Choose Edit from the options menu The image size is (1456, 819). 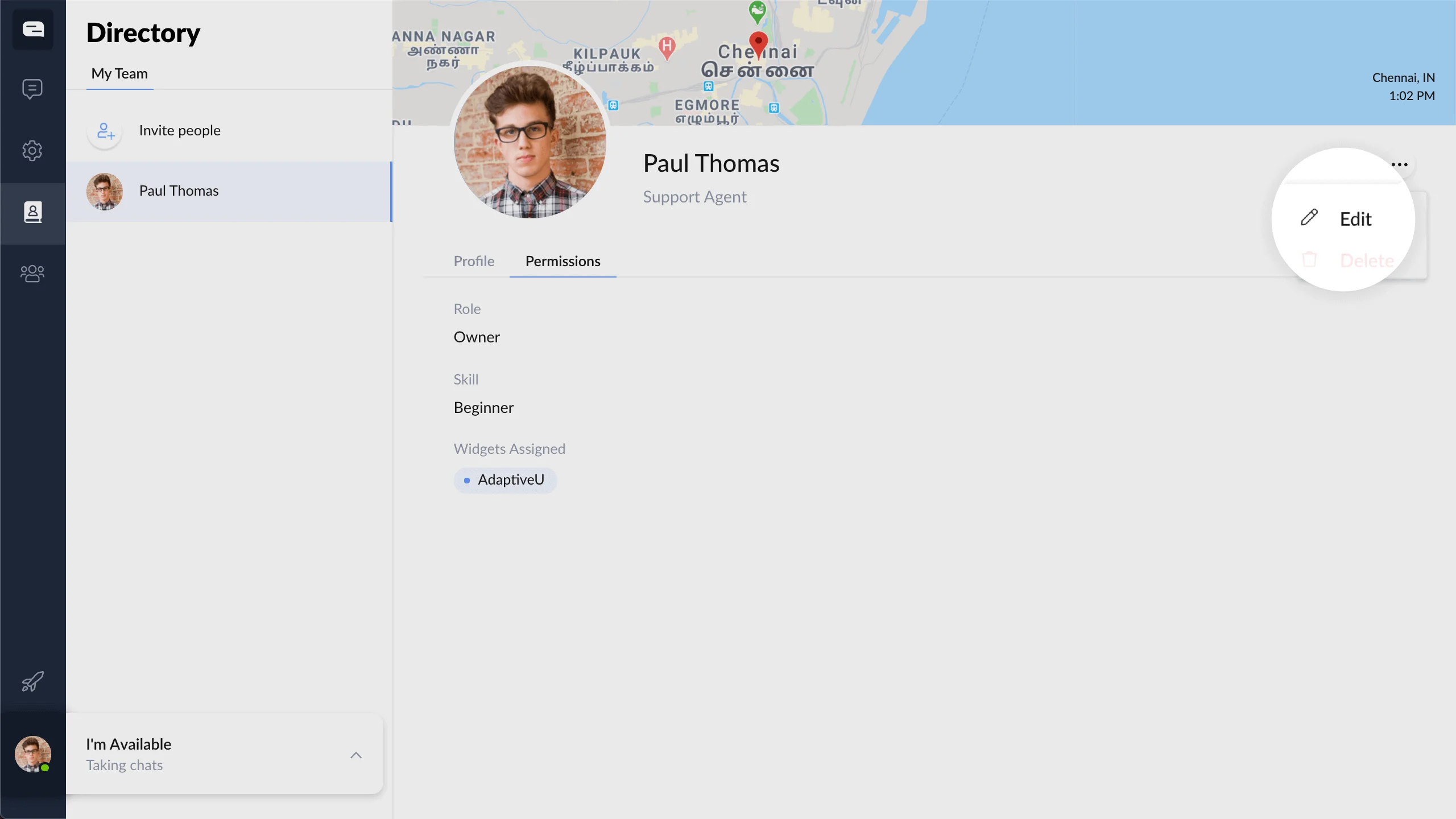[1355, 219]
